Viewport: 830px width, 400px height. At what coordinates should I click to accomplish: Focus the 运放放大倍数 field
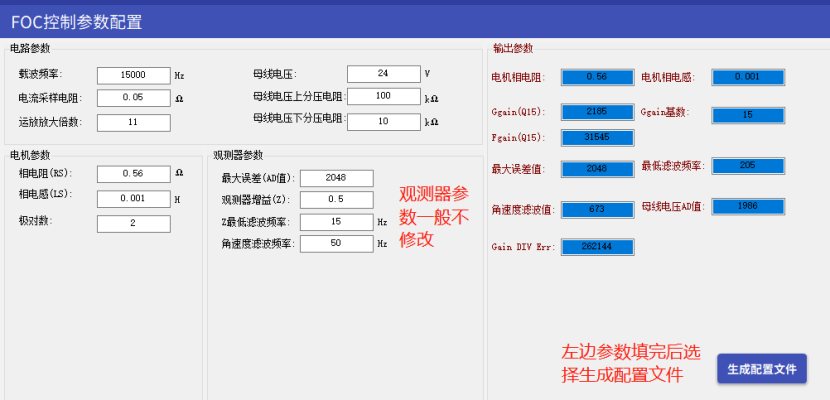133,122
